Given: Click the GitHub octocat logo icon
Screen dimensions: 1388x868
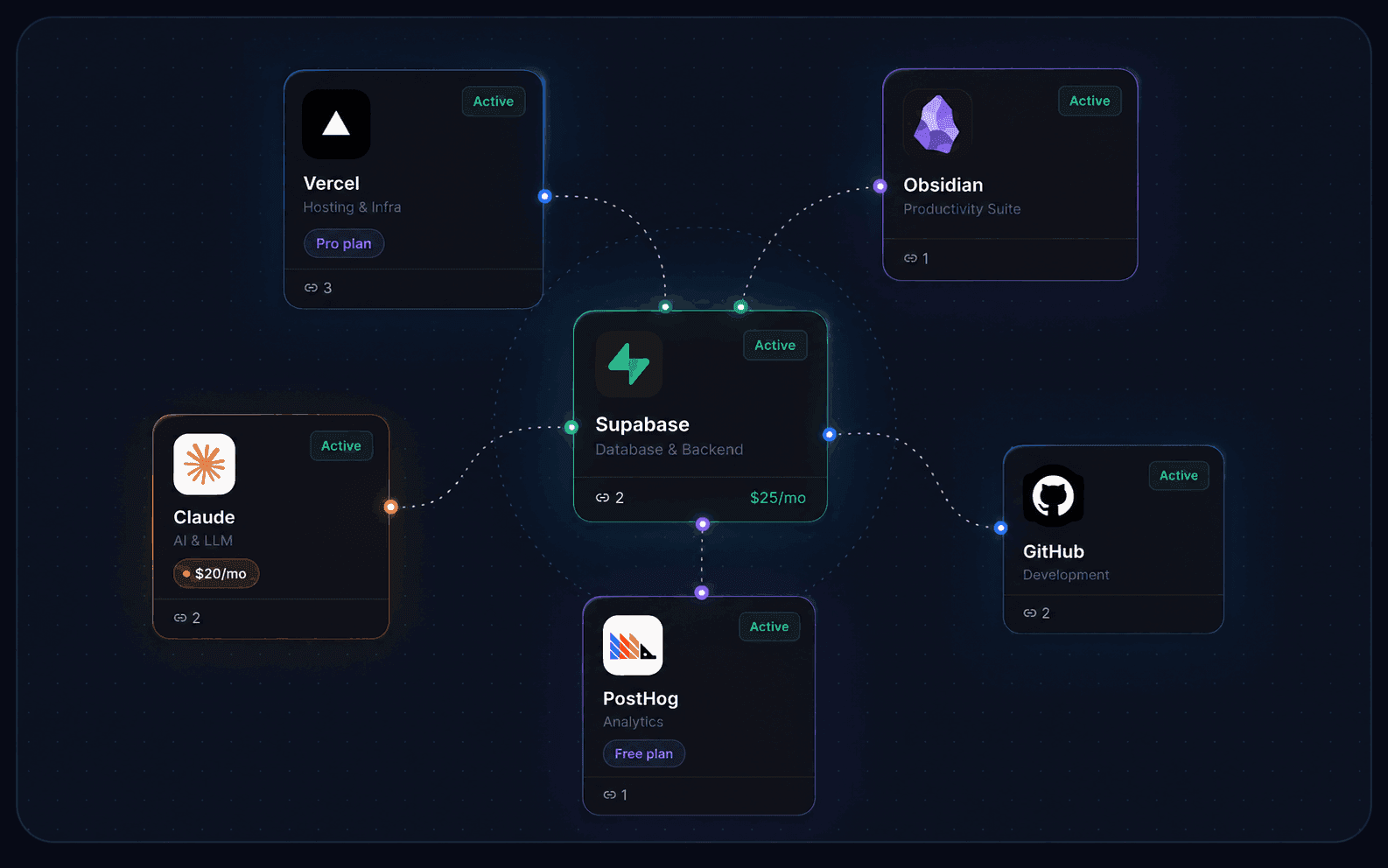Looking at the screenshot, I should click(1054, 496).
